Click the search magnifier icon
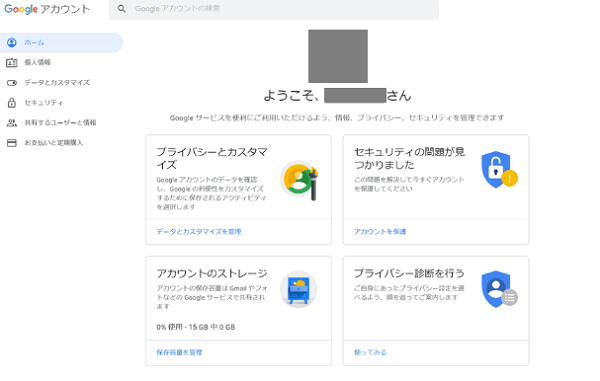The height and width of the screenshot is (381, 600). (x=122, y=8)
